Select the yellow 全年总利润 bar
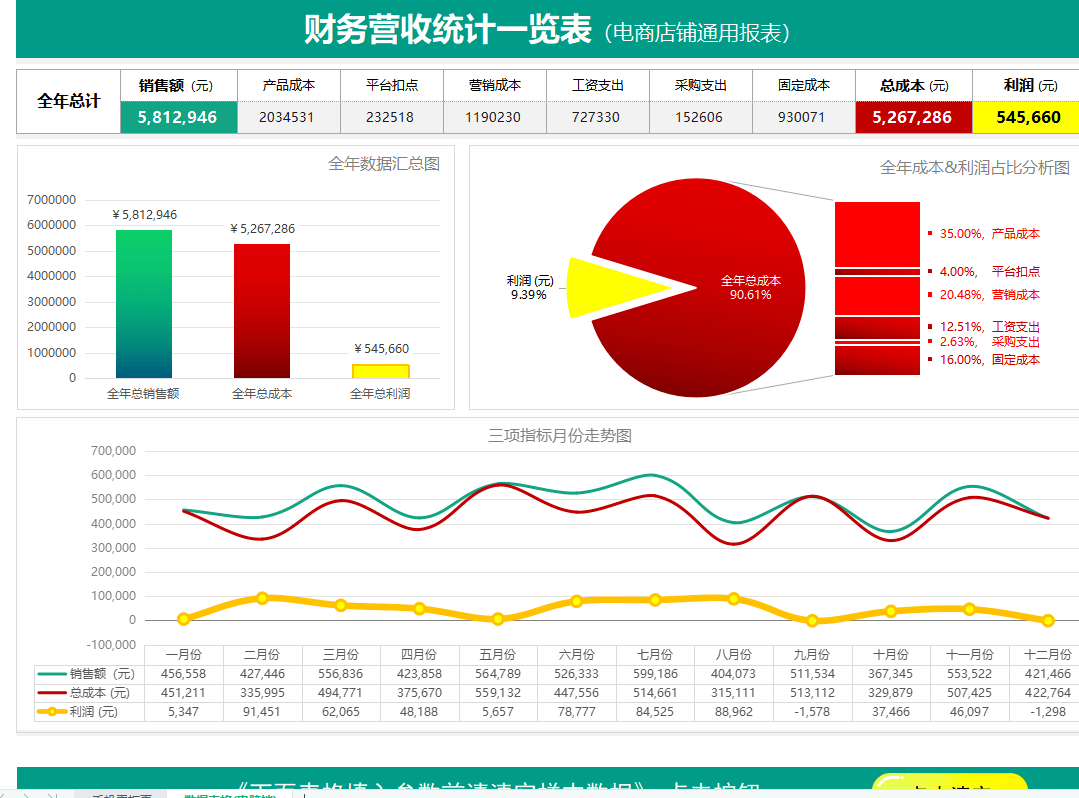This screenshot has height=798, width=1079. tap(381, 371)
